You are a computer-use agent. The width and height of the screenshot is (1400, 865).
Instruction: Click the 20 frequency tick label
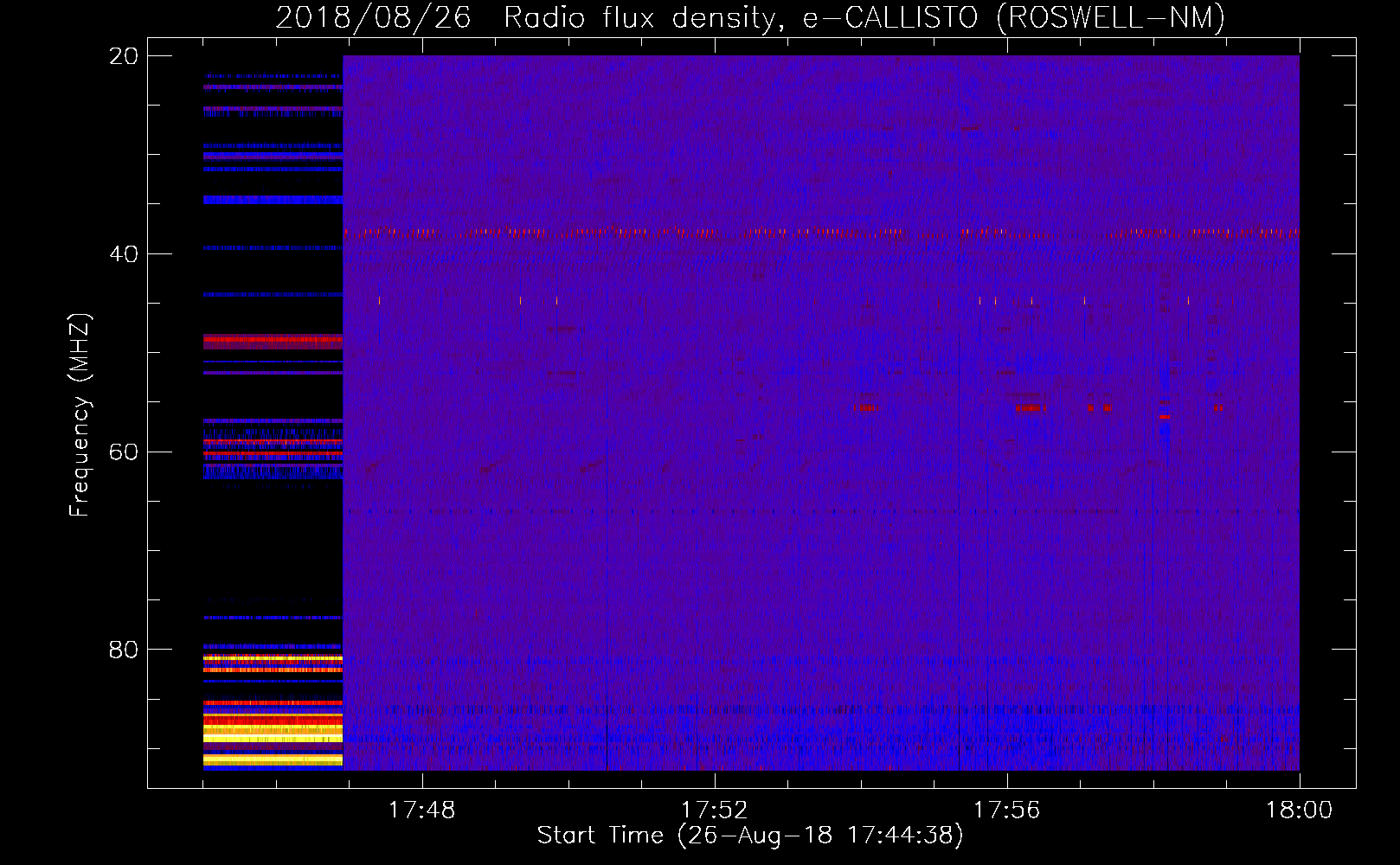click(x=124, y=56)
